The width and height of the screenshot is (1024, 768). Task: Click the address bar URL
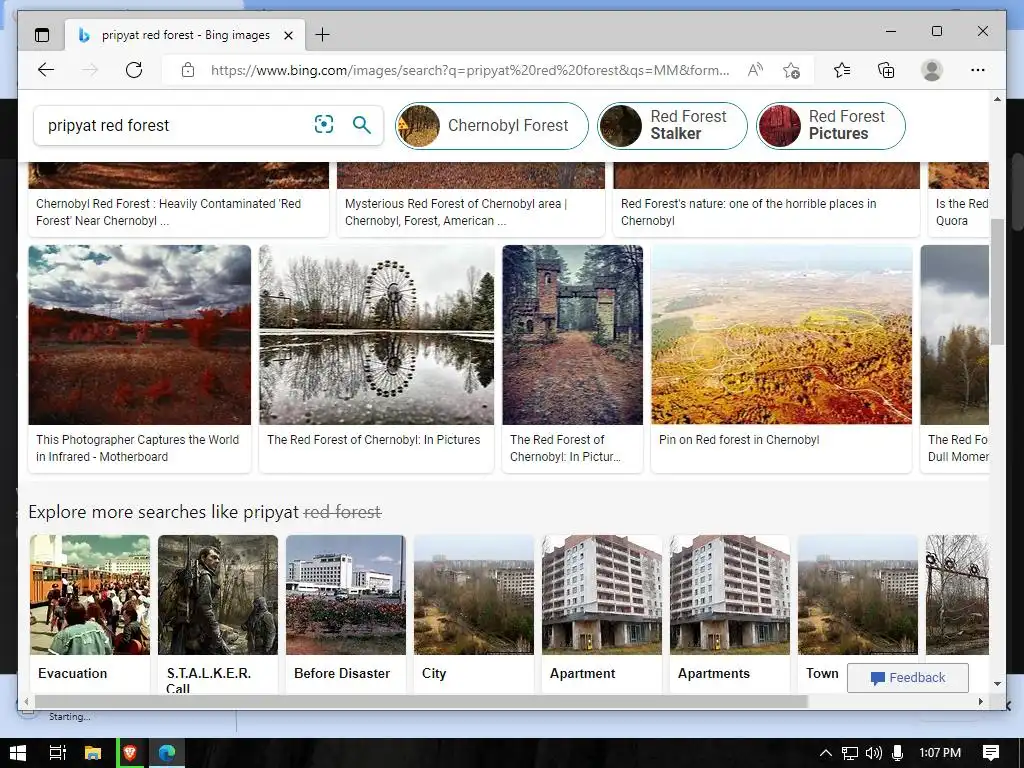coord(470,70)
